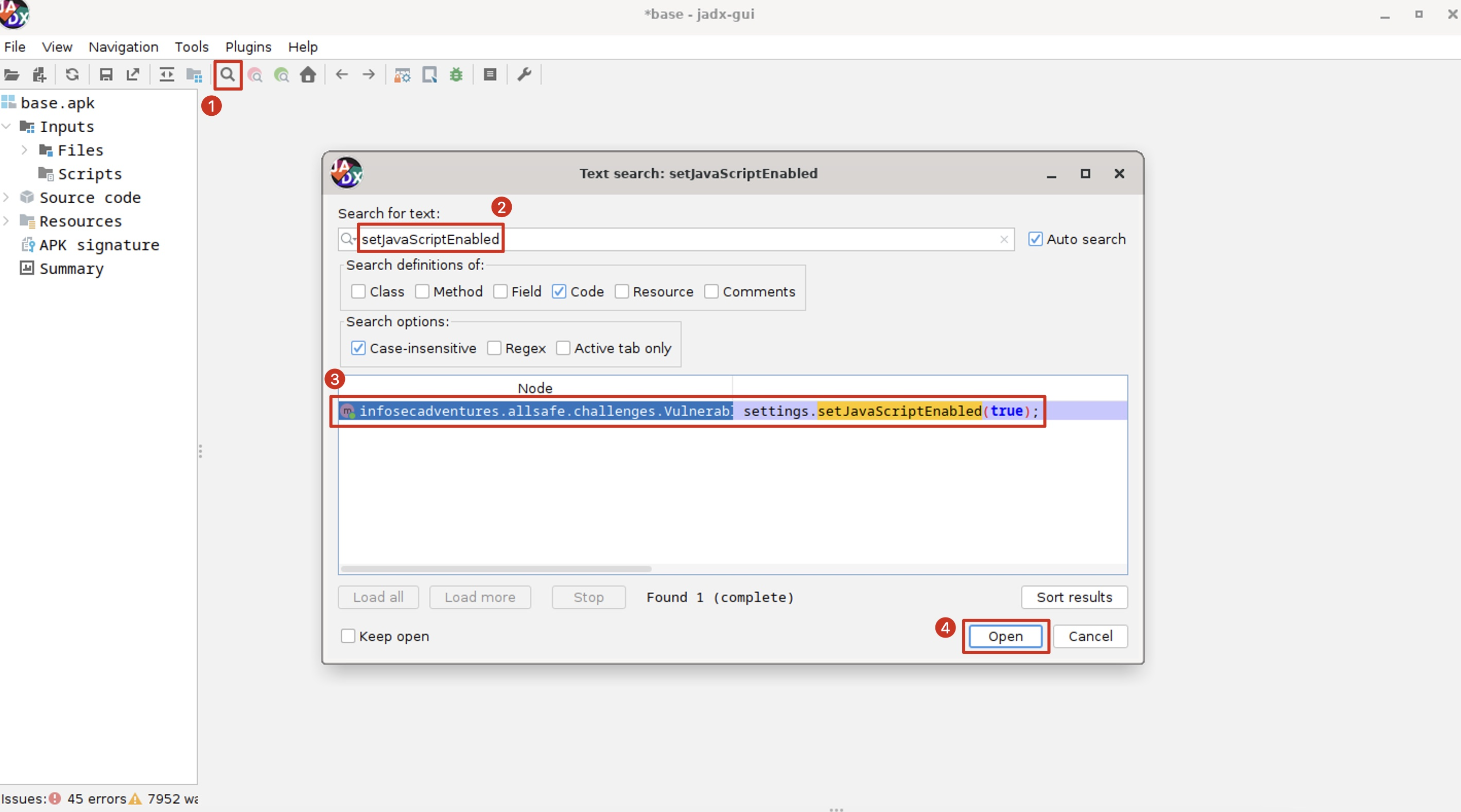Open the File menu

click(15, 47)
